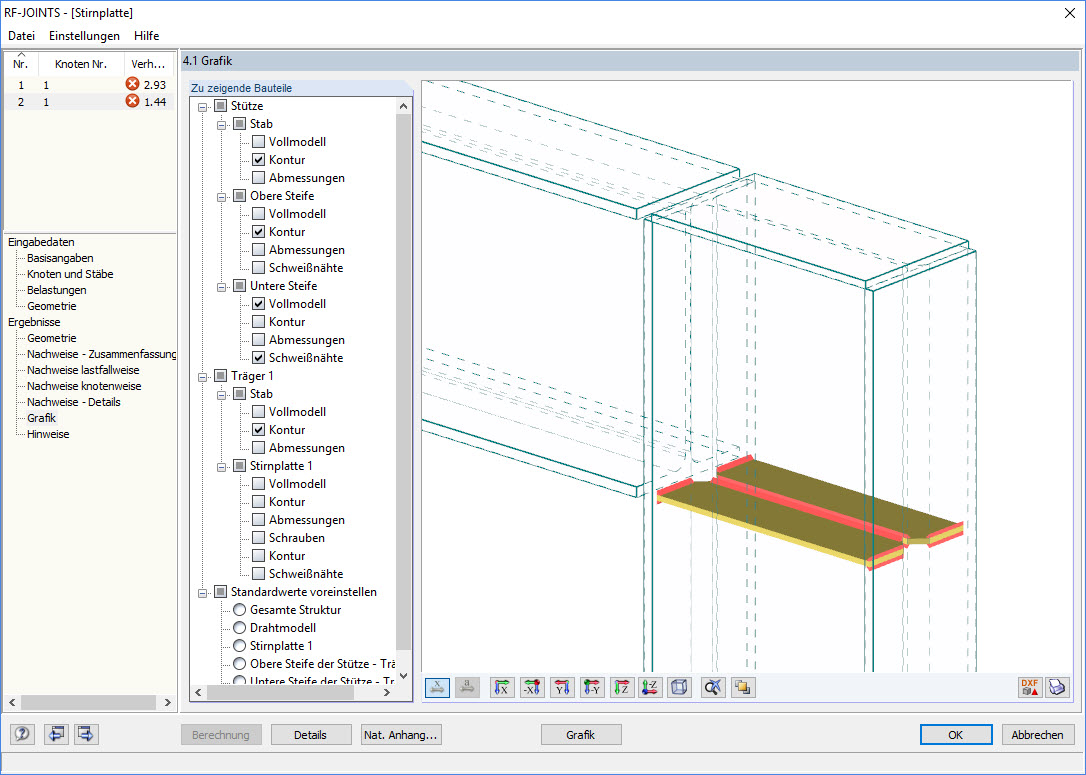Image resolution: width=1086 pixels, height=775 pixels.
Task: Click red error icon beside 1.44
Action: [132, 101]
